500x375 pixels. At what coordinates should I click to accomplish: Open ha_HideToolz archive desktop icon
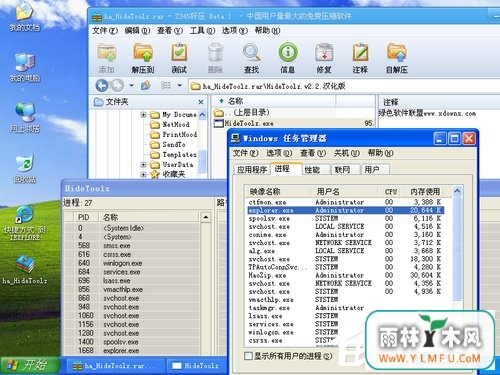tap(24, 269)
